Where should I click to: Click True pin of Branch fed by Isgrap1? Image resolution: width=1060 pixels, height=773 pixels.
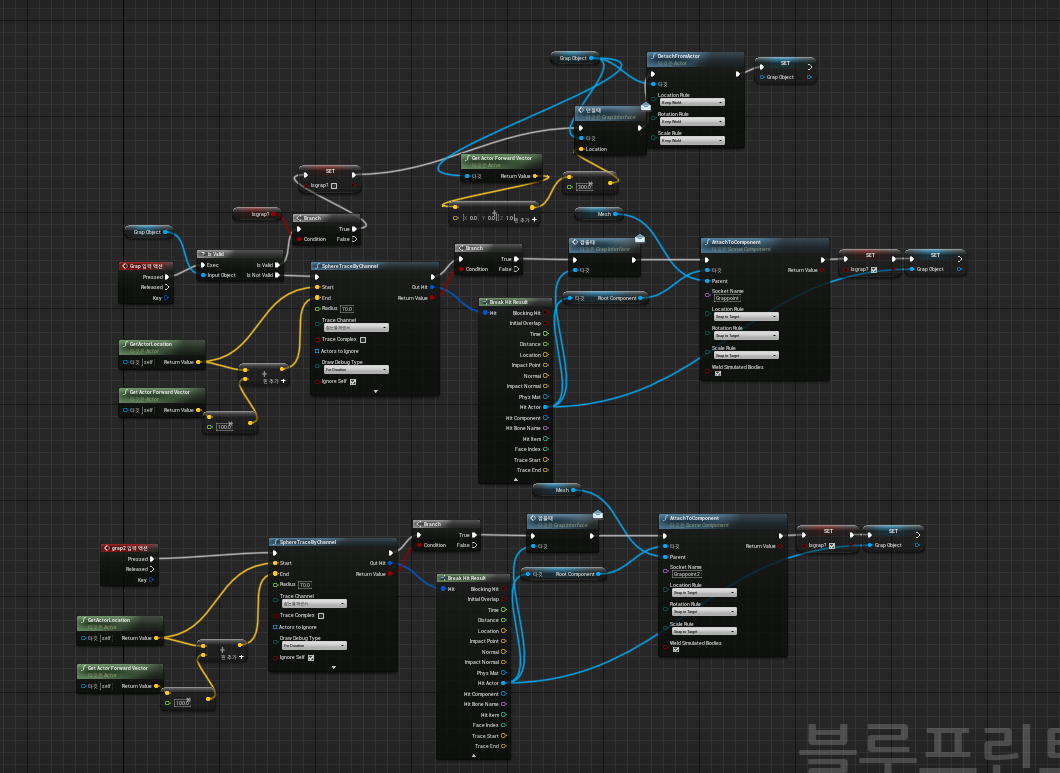[x=354, y=229]
